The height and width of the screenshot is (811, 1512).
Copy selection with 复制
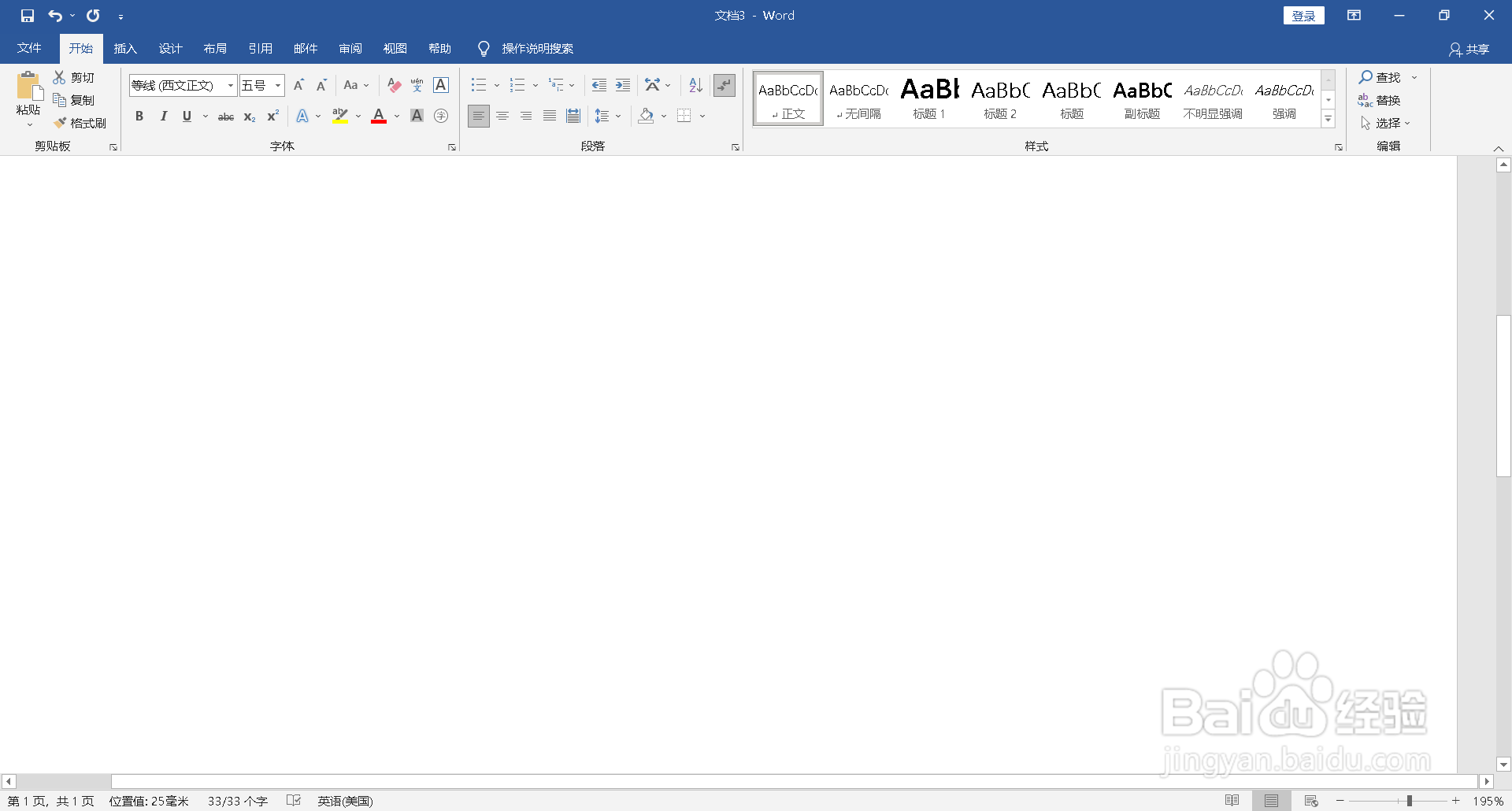coord(73,100)
